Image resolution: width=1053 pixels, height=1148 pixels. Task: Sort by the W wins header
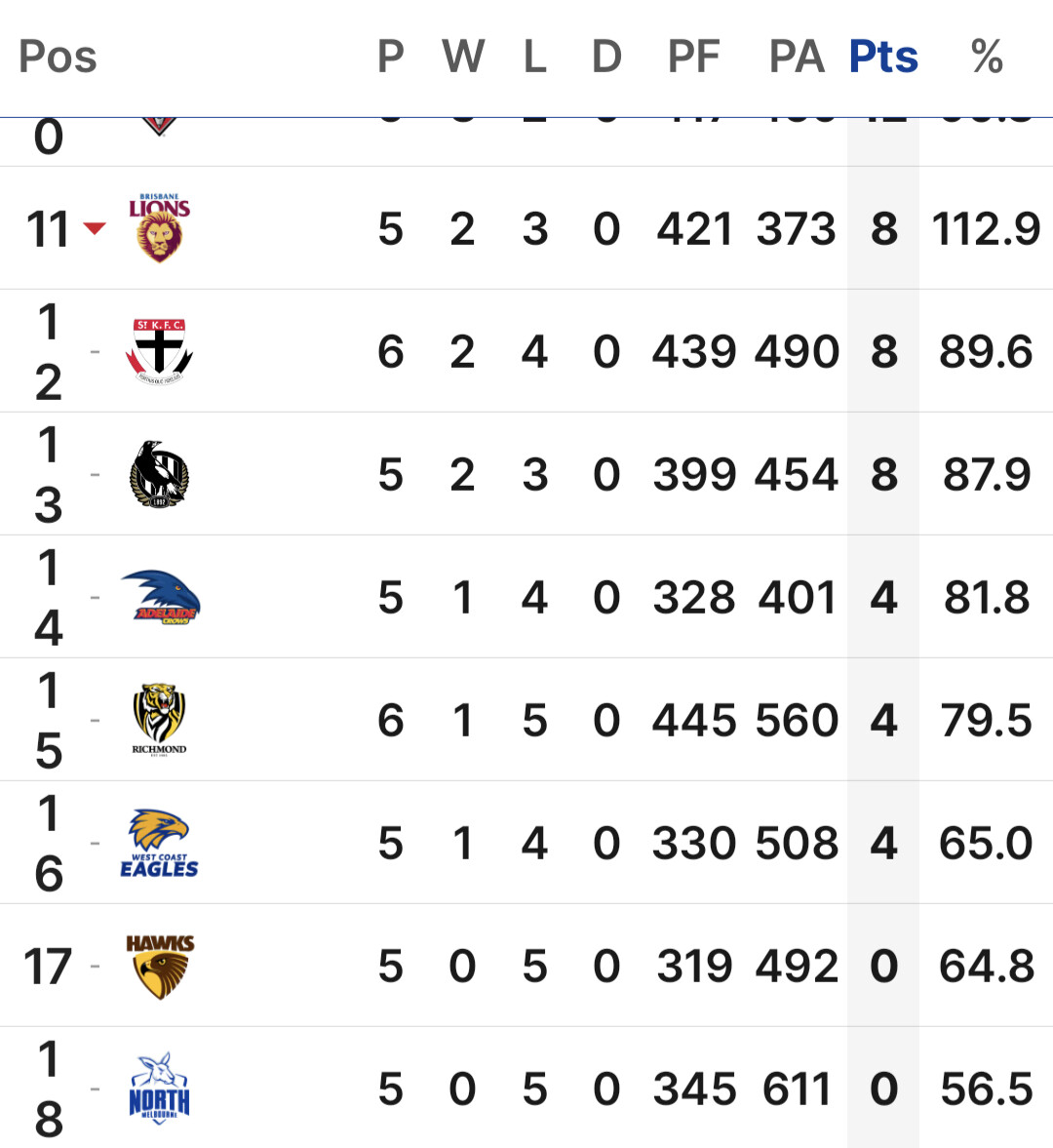tap(462, 57)
